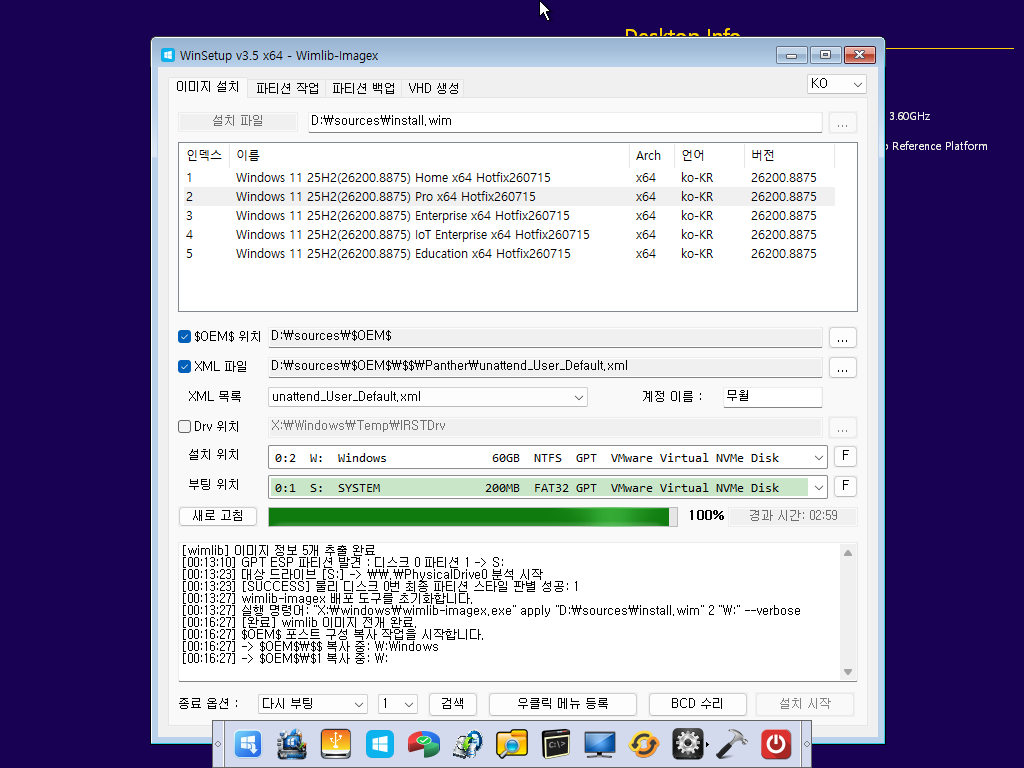Image resolution: width=1024 pixels, height=768 pixels.
Task: Click the 검색 button
Action: [453, 704]
